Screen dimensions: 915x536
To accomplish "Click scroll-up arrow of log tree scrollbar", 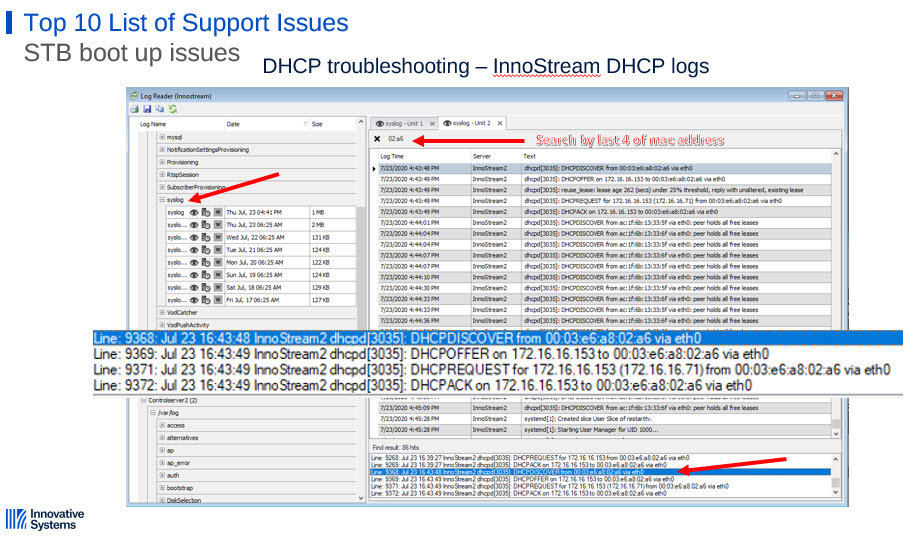I will (x=361, y=122).
